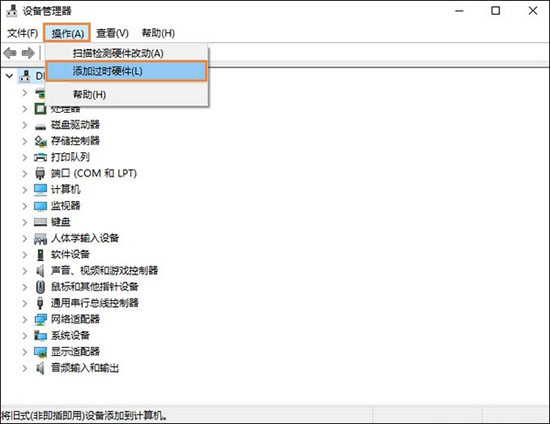The width and height of the screenshot is (550, 424).
Task: Click the 处理器 processor icon
Action: [40, 109]
